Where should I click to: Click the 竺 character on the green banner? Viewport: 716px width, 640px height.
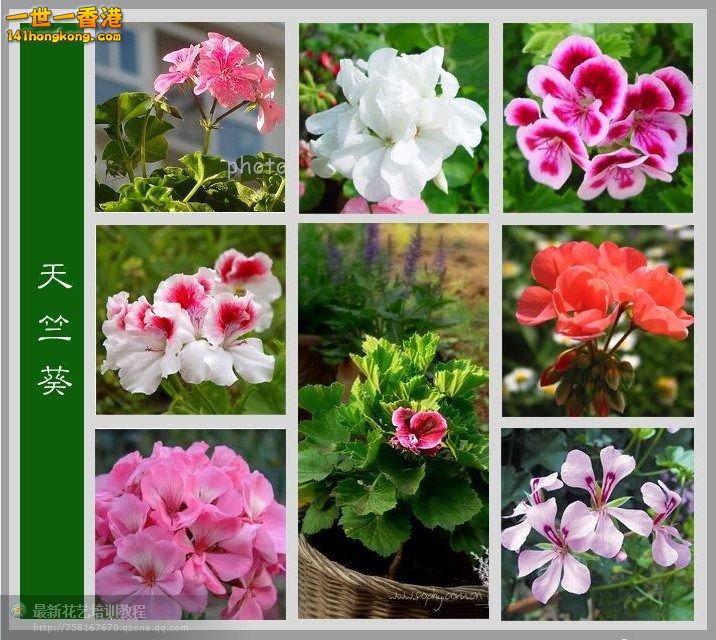click(54, 328)
